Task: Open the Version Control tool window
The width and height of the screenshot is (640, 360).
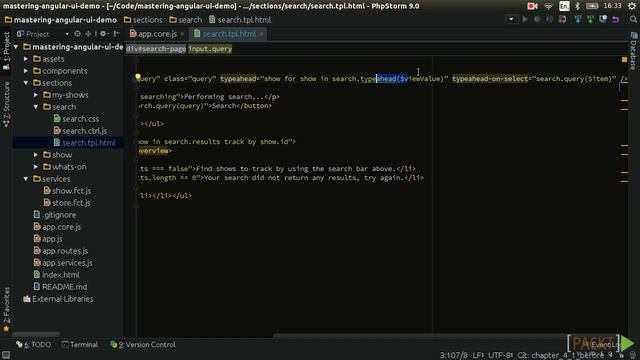Action: click(143, 344)
